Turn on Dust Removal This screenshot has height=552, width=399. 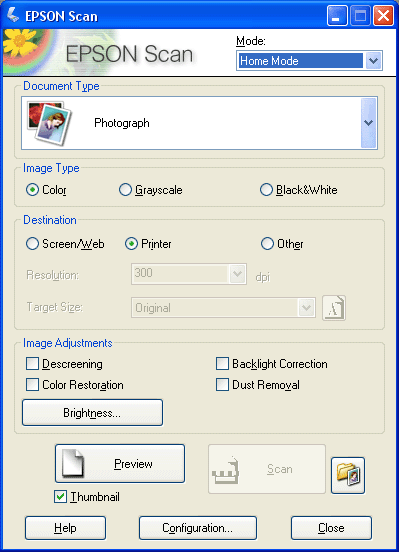pos(258,385)
